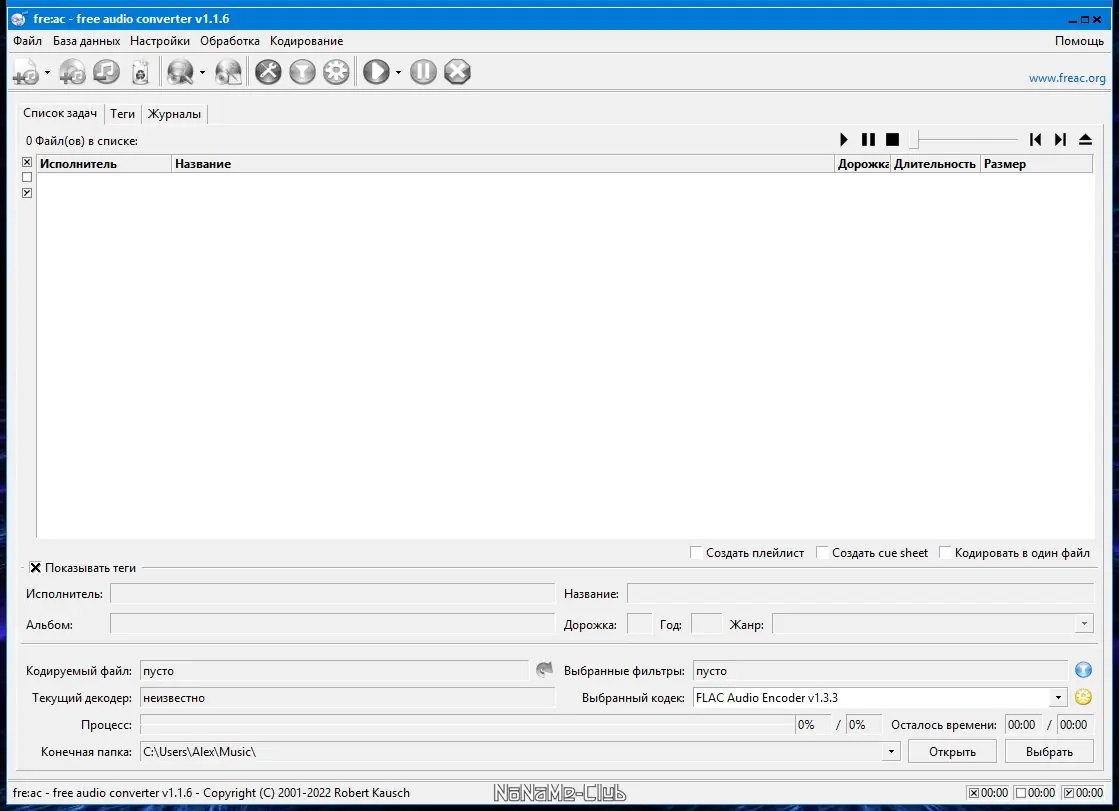Enable Кодировать в один файл checkbox
The image size is (1119, 811).
pos(945,552)
